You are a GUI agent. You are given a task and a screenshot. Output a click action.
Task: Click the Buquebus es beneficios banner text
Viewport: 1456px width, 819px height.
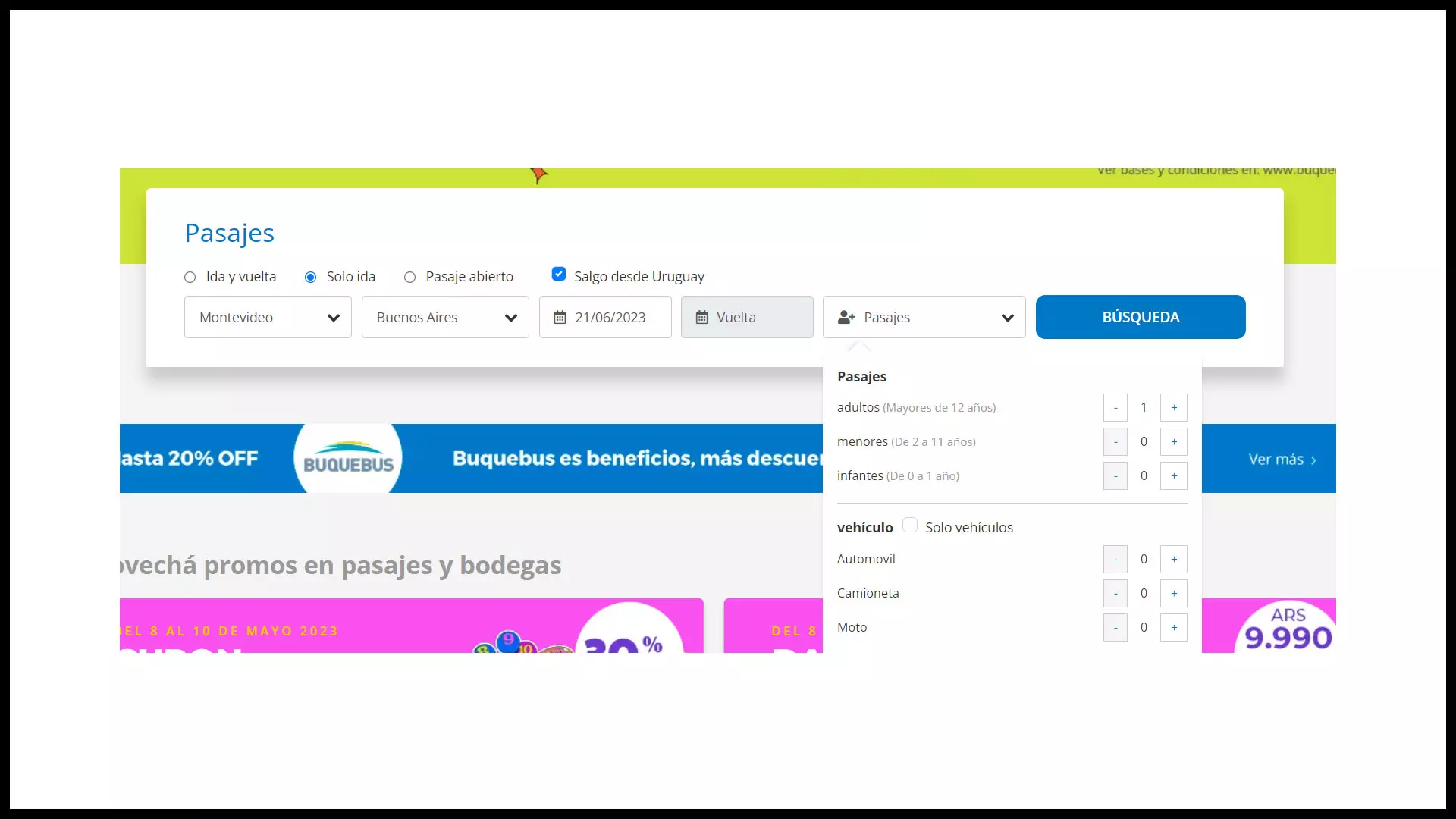click(x=637, y=458)
